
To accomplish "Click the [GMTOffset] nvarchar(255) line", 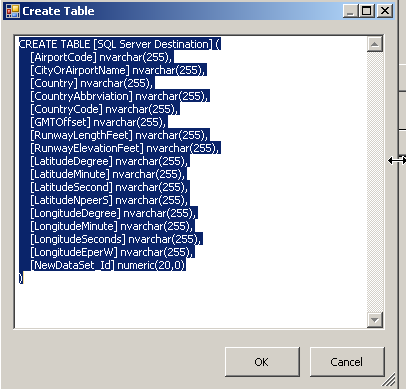I will (x=98, y=122).
